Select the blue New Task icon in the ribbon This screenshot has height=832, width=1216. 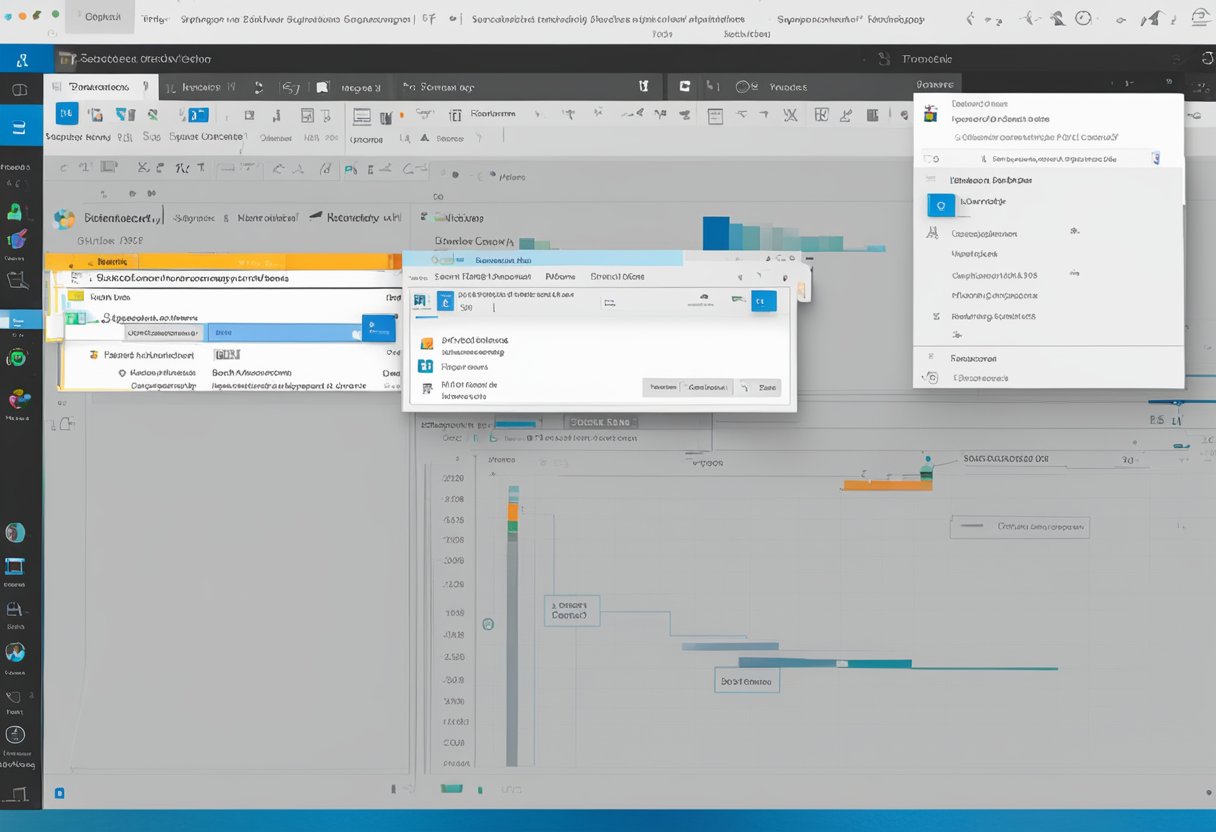pos(66,114)
